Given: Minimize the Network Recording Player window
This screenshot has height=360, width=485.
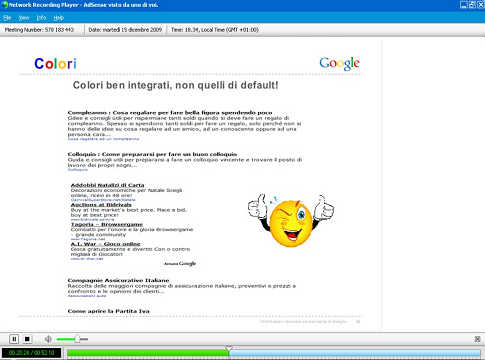Looking at the screenshot, I should pyautogui.click(x=464, y=5).
